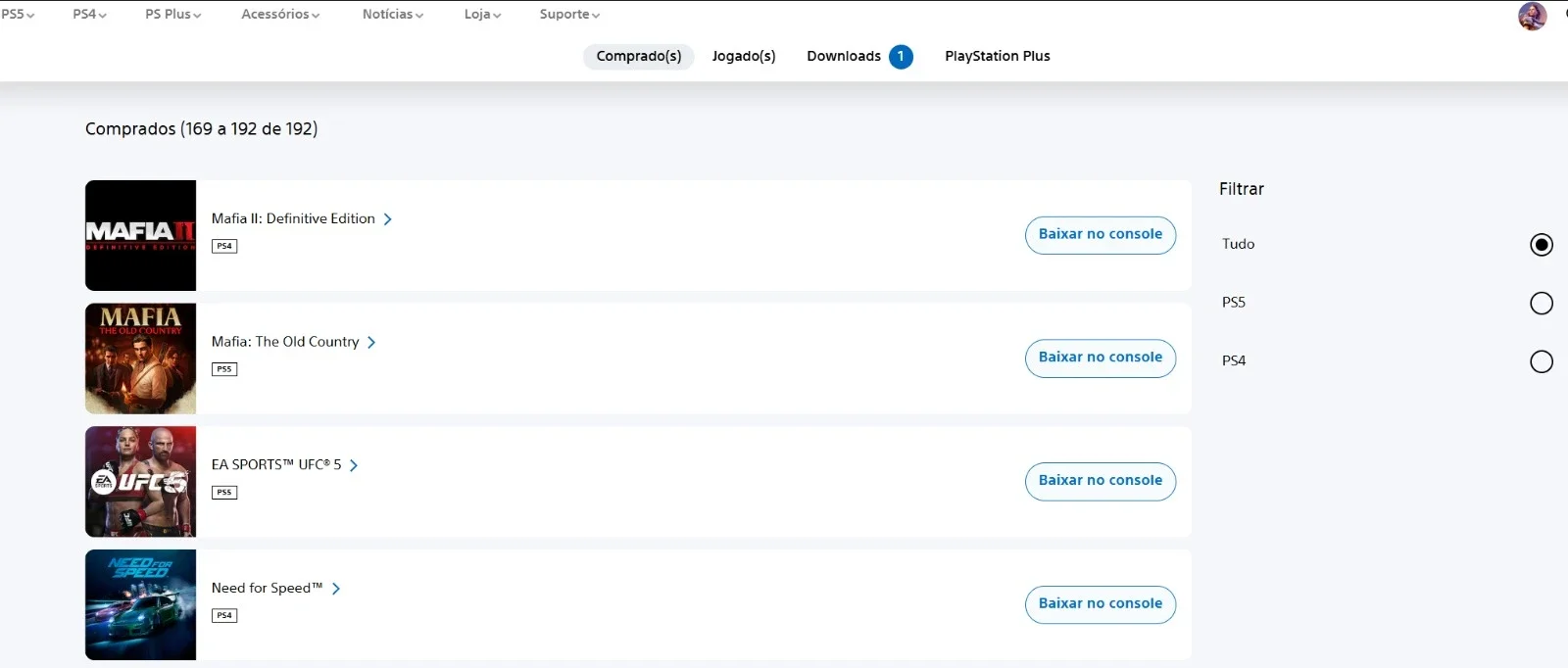Click PS4 tag under Mafia II

(224, 246)
